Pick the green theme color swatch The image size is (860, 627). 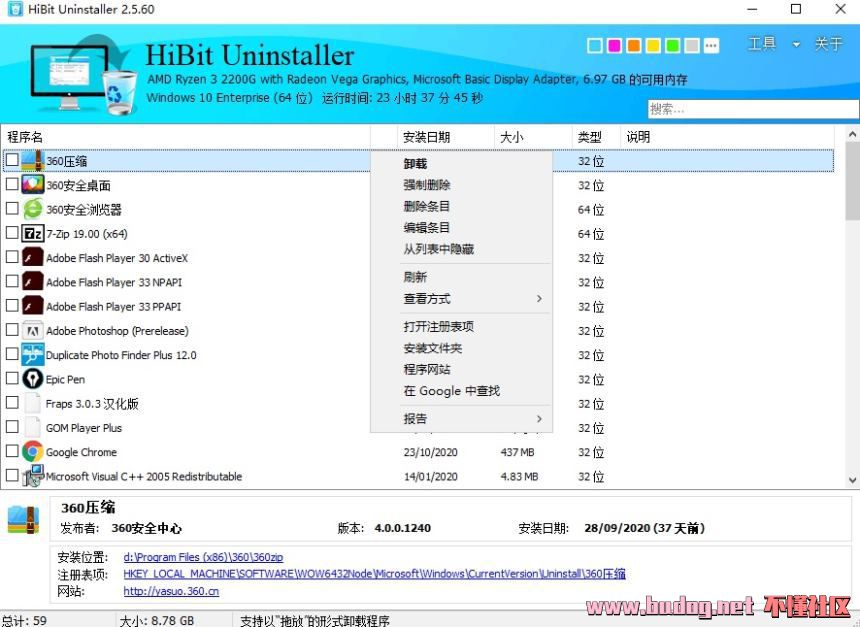point(672,46)
